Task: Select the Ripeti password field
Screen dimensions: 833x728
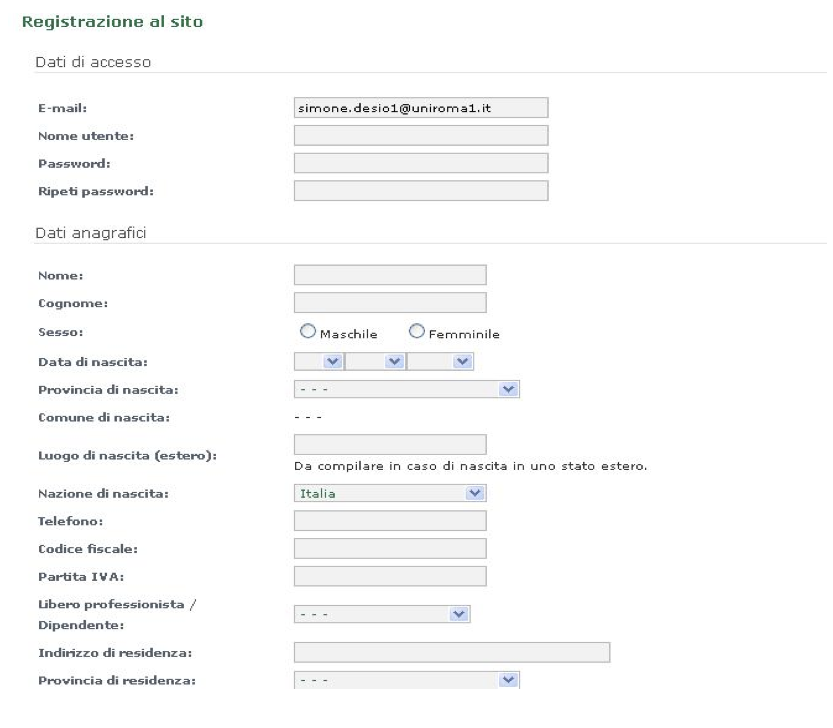Action: (x=421, y=191)
